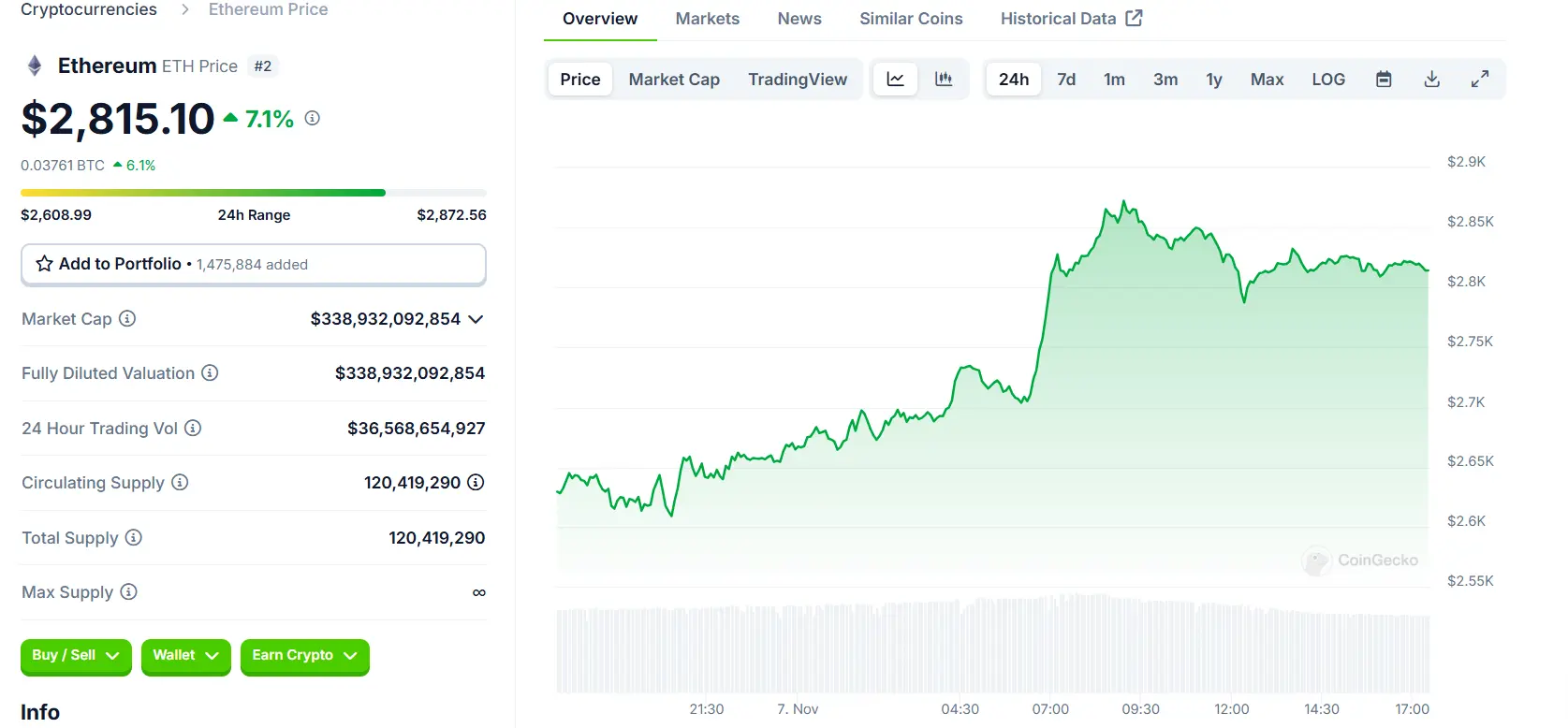Open the Markets tab
This screenshot has height=728, width=1568.
pyautogui.click(x=708, y=19)
